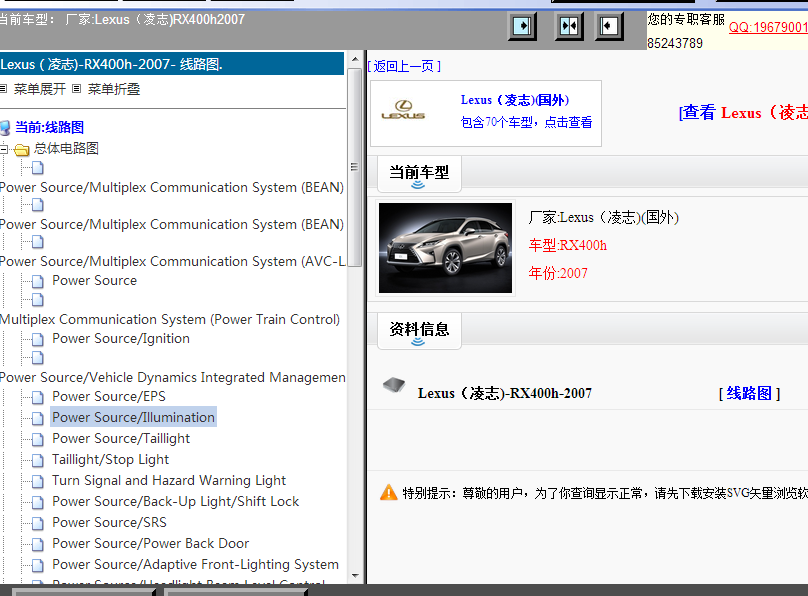The image size is (808, 596).
Task: Open Power Source/Vehicle Dynamics Integrated Management
Action: point(173,377)
